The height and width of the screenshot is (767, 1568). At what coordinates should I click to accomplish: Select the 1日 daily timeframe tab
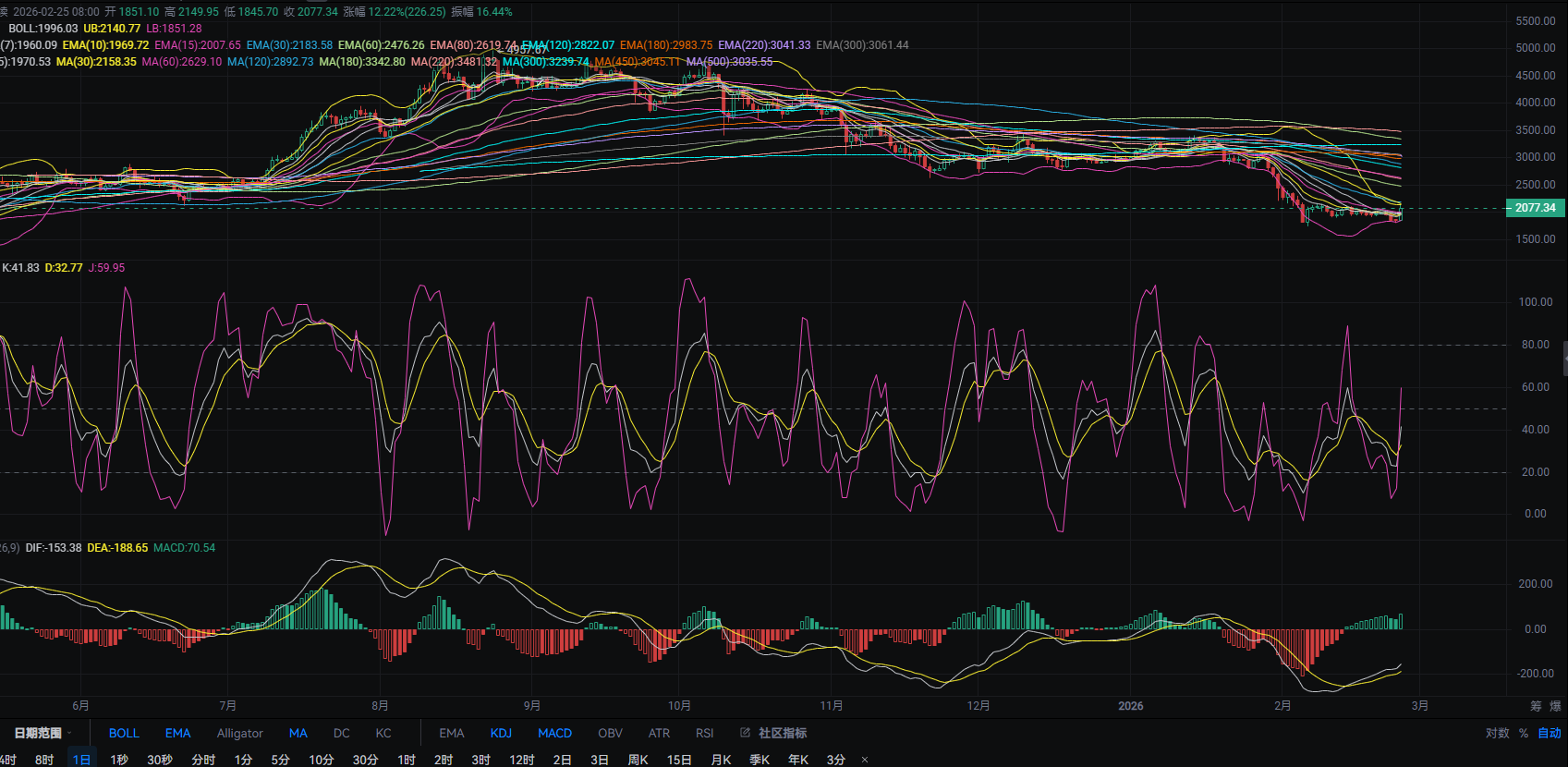click(x=81, y=760)
